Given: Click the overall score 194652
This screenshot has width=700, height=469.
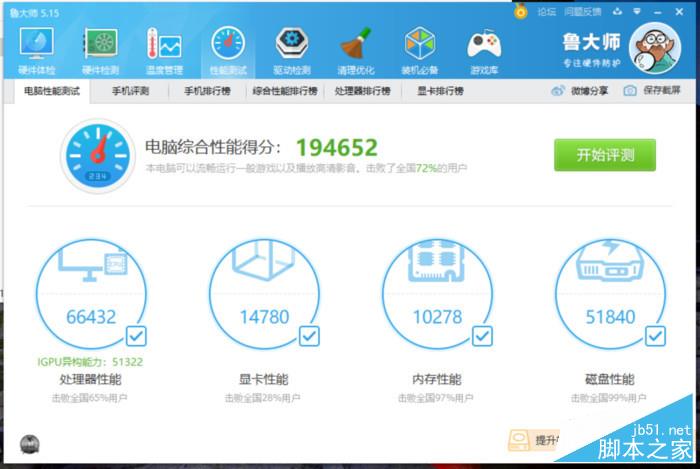Looking at the screenshot, I should (x=337, y=147).
